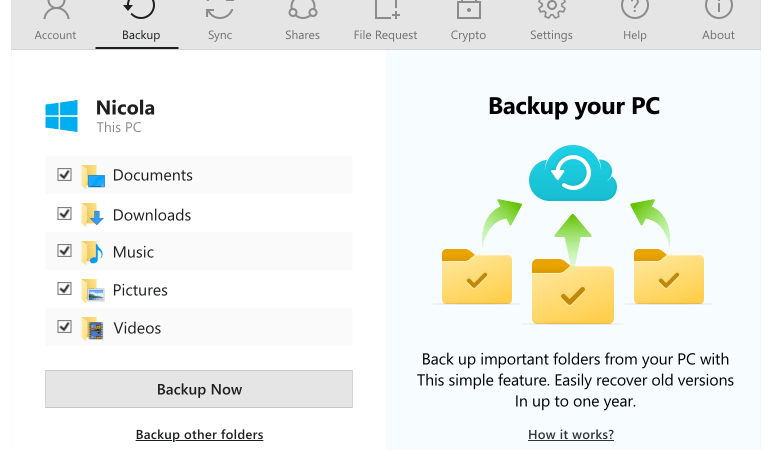This screenshot has height=450, width=765.
Task: Click the Backup Now button
Action: click(199, 389)
